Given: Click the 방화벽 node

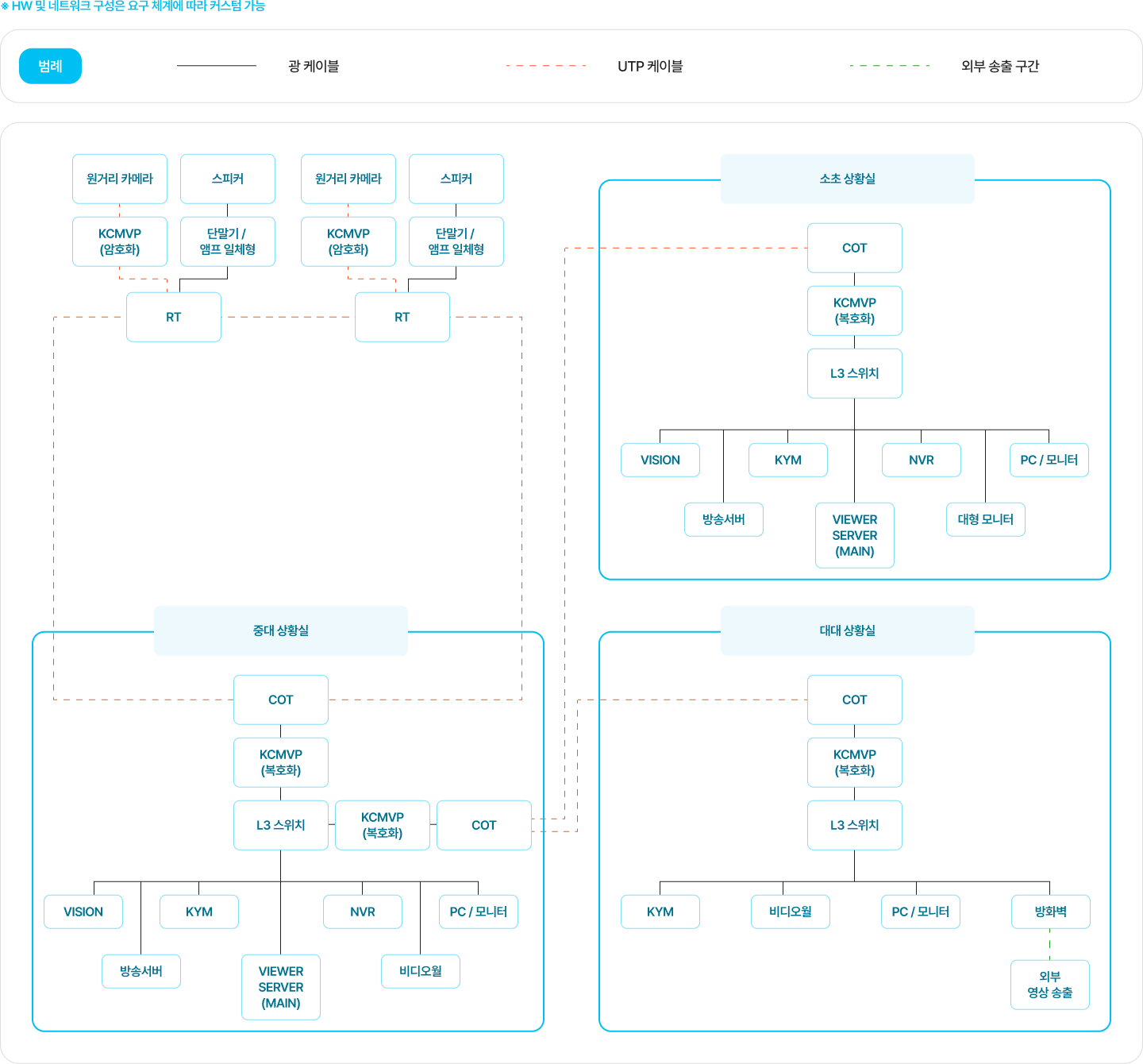Looking at the screenshot, I should pyautogui.click(x=1050, y=912).
